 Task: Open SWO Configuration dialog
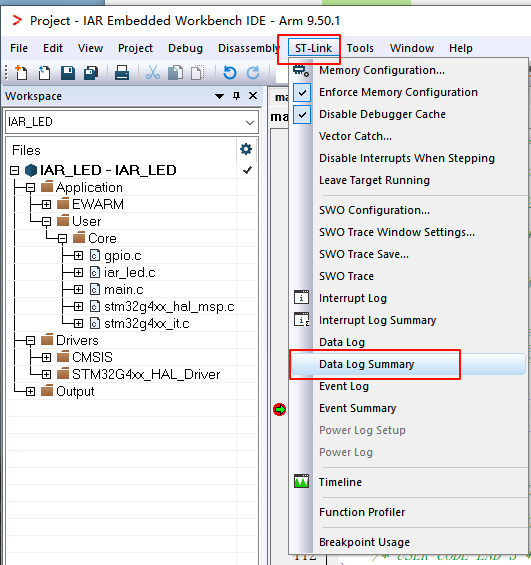[374, 210]
